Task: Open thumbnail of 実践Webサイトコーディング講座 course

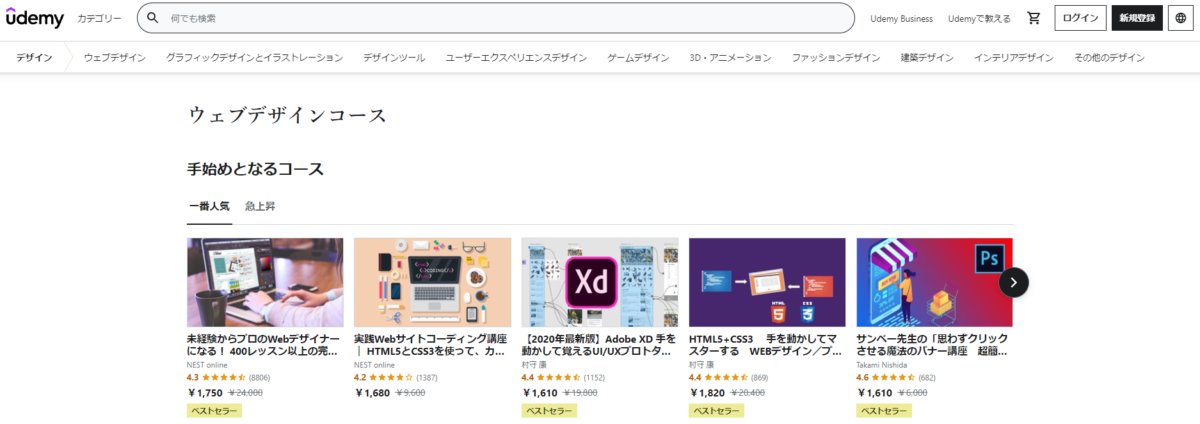Action: click(432, 282)
